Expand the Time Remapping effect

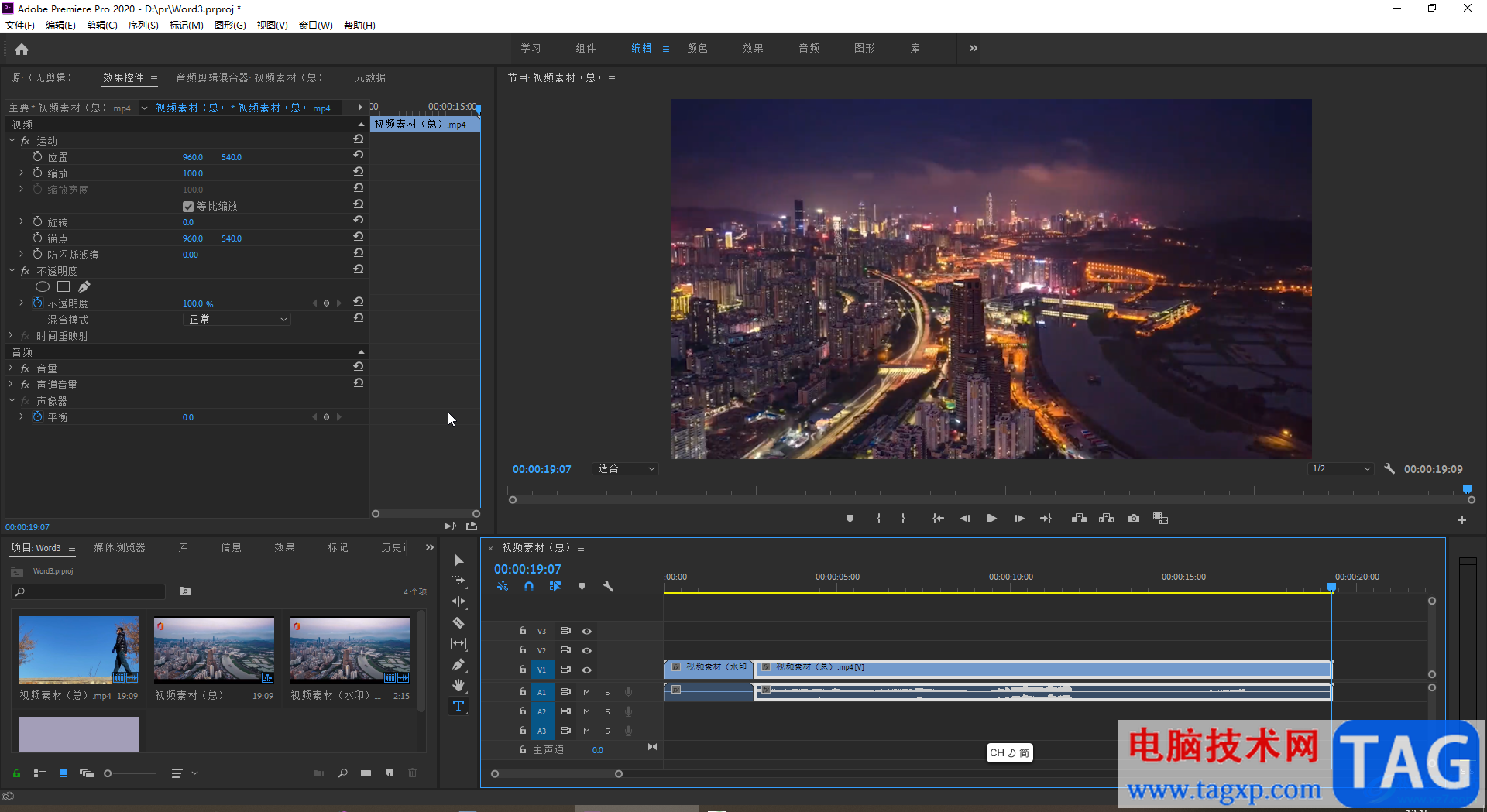click(11, 335)
